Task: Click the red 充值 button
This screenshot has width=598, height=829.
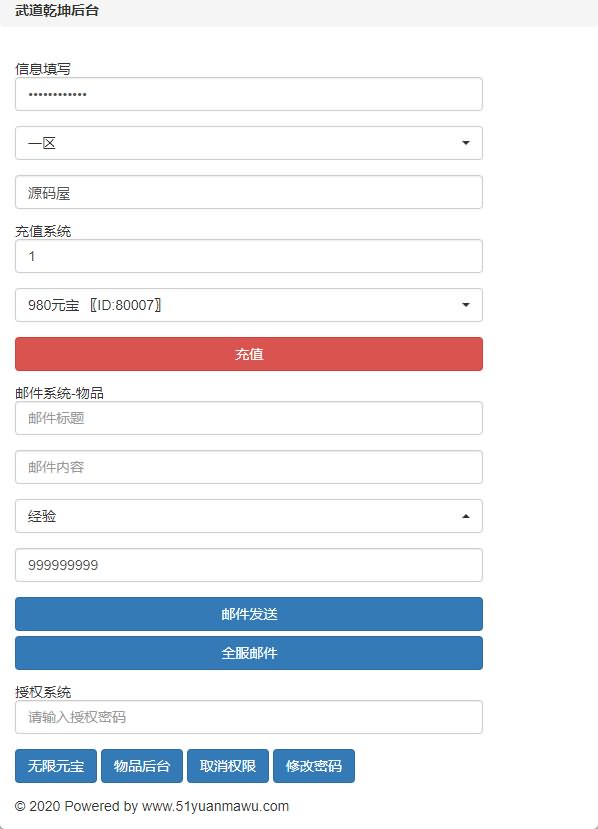Action: (249, 354)
